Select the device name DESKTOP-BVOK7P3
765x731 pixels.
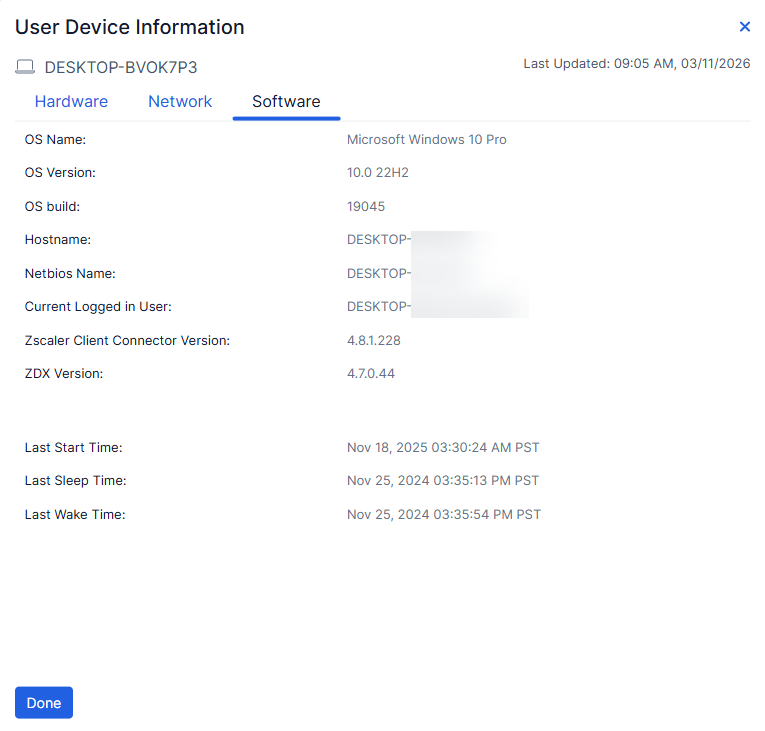point(121,67)
